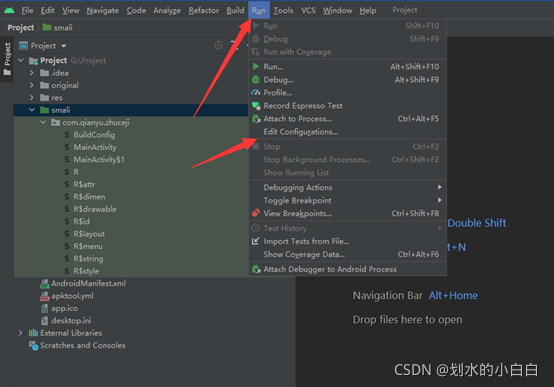
Task: Open the Project view selector dropdown
Action: [x=64, y=46]
